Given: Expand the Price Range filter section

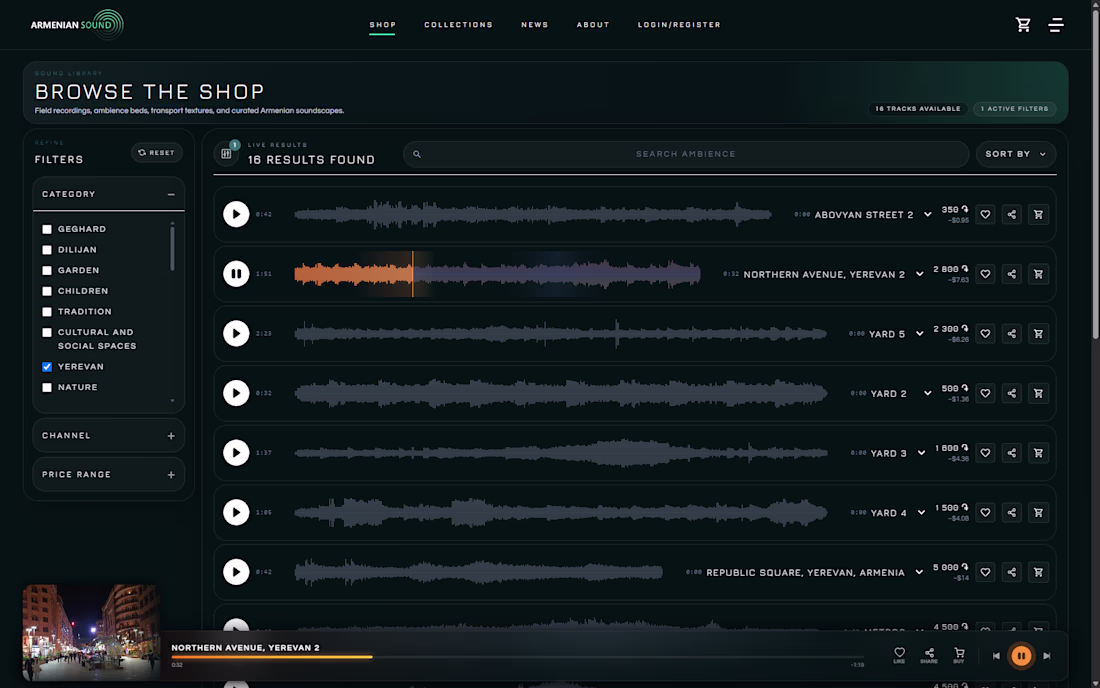Looking at the screenshot, I should [x=109, y=475].
